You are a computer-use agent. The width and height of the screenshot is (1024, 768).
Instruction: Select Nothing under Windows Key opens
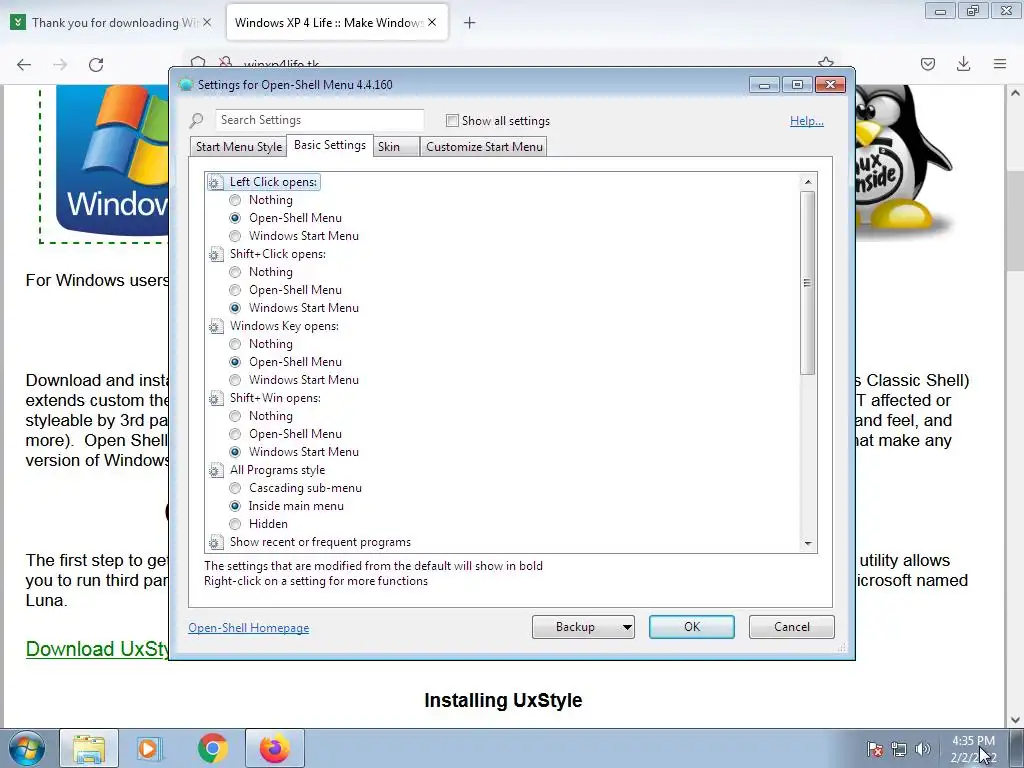(x=235, y=344)
